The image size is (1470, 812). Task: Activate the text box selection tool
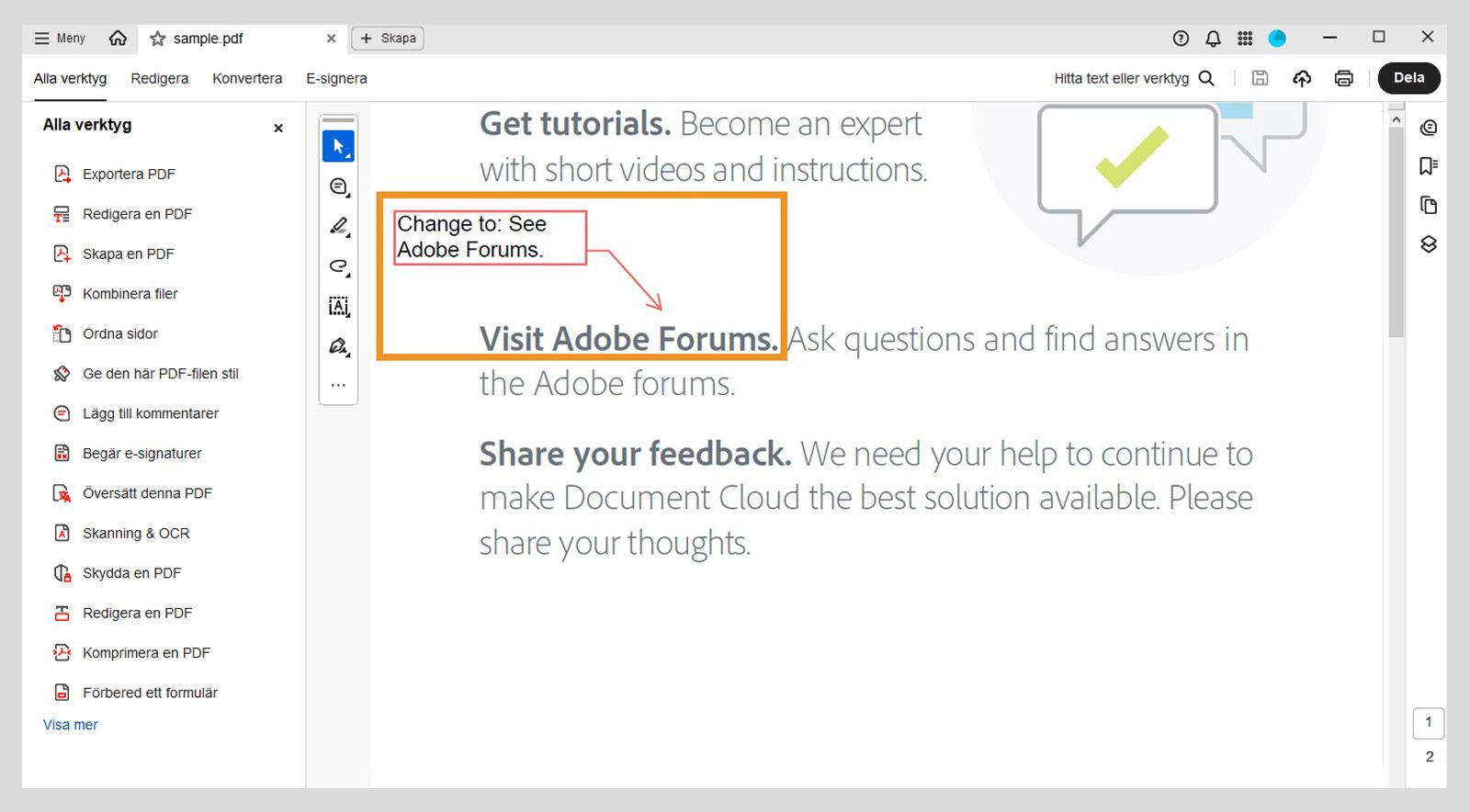338,306
